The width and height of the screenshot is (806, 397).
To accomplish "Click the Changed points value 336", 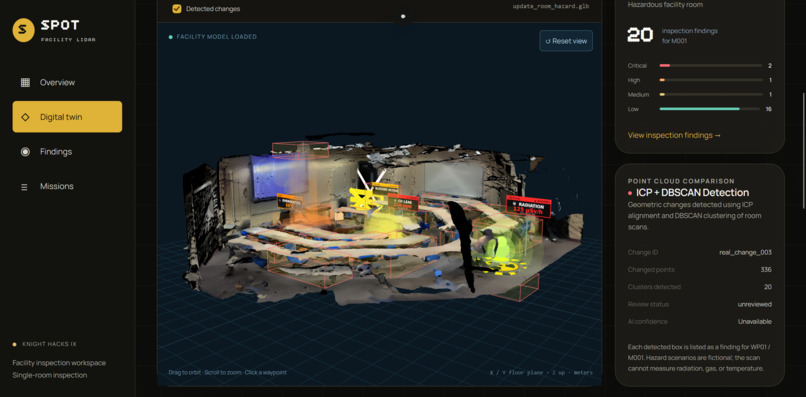I will (766, 270).
